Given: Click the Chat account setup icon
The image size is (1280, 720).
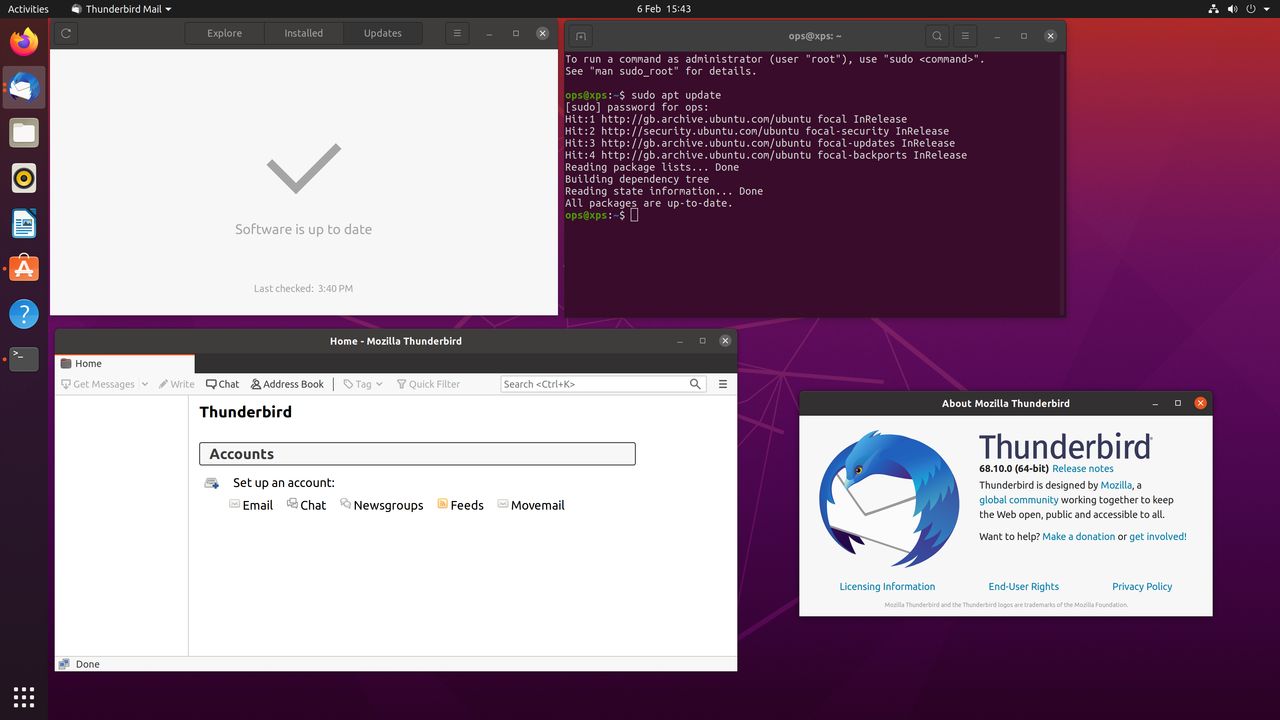Looking at the screenshot, I should click(x=292, y=504).
